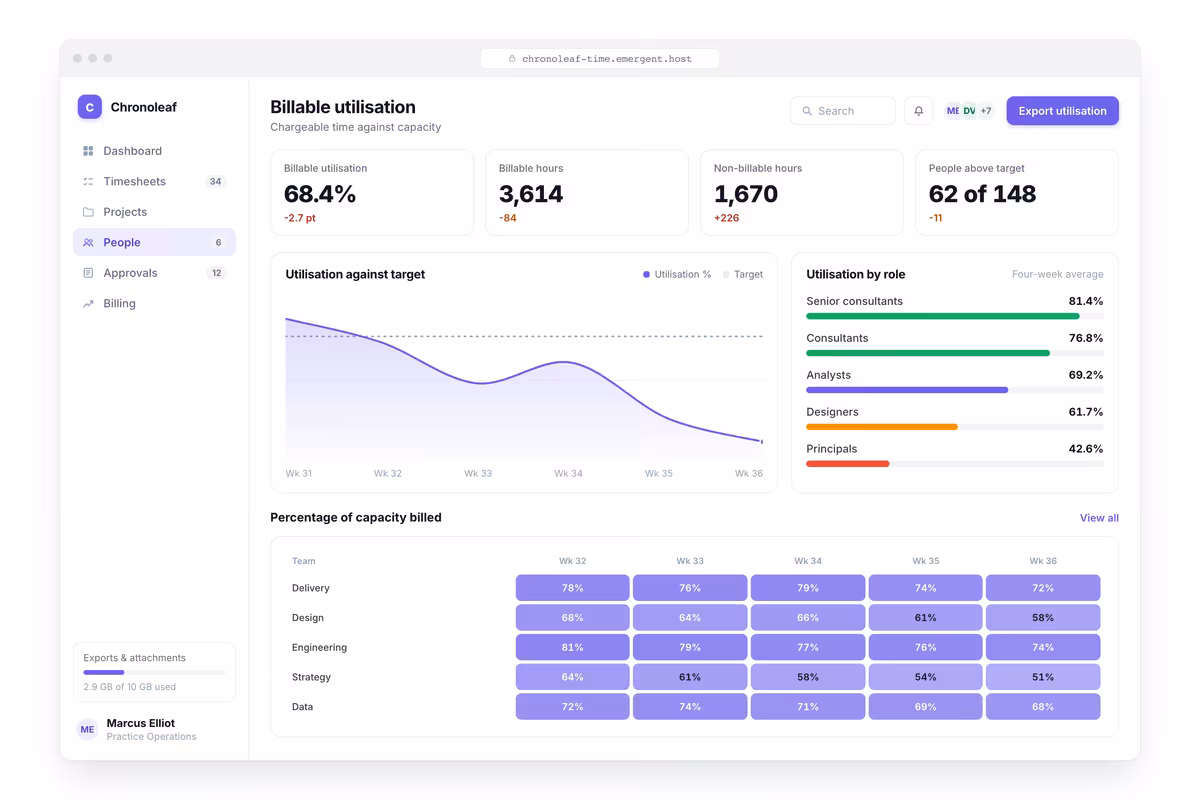Click the address bar lock icon

512,59
